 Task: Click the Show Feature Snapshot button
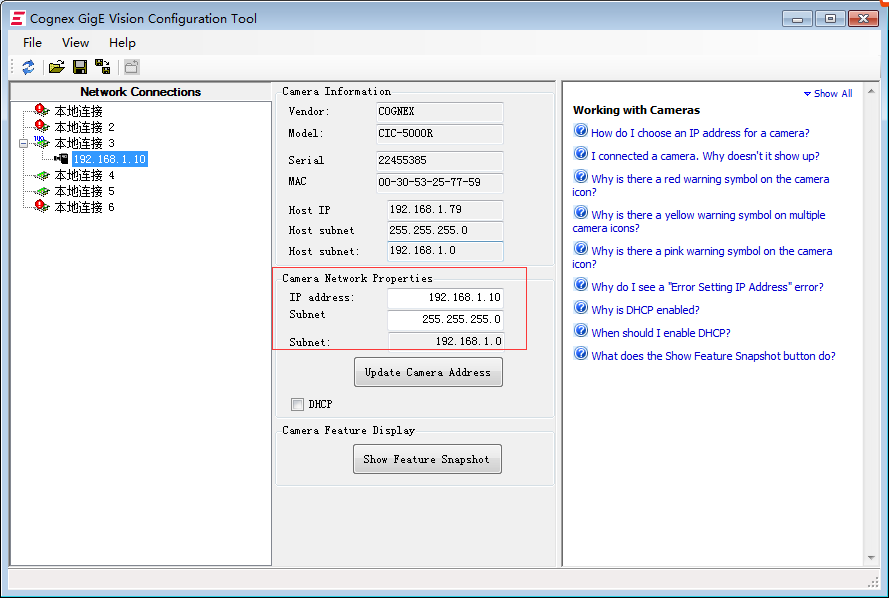(x=427, y=459)
